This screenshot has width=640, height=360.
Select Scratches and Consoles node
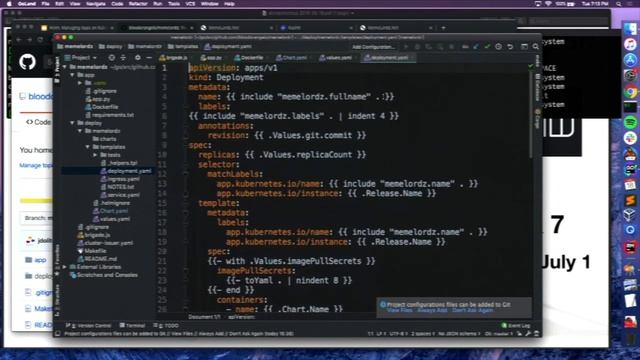tap(104, 275)
